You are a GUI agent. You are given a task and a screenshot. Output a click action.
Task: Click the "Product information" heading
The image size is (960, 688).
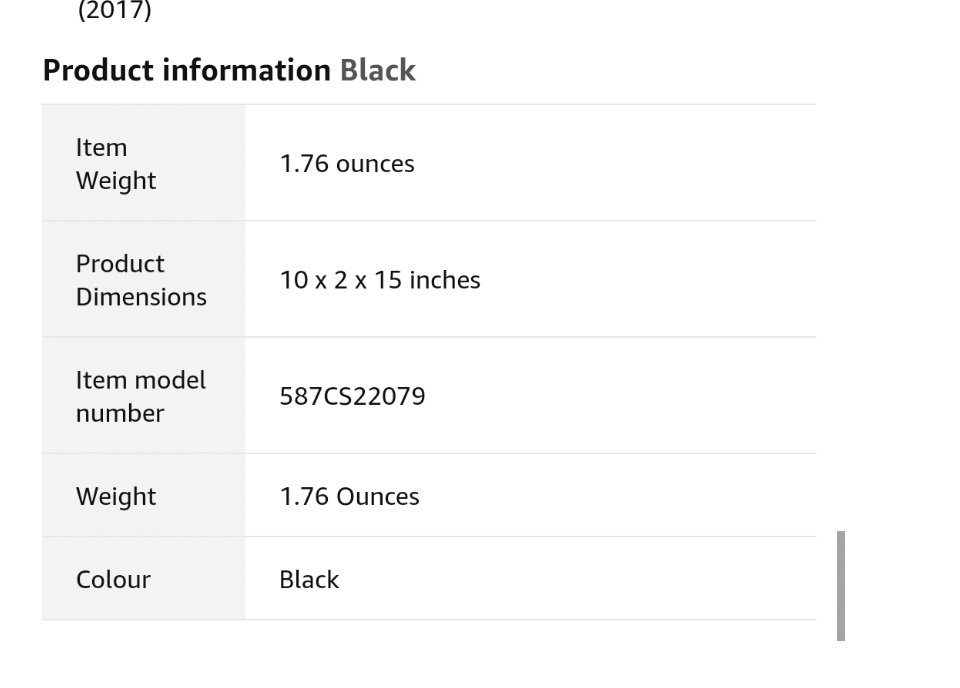(x=186, y=70)
